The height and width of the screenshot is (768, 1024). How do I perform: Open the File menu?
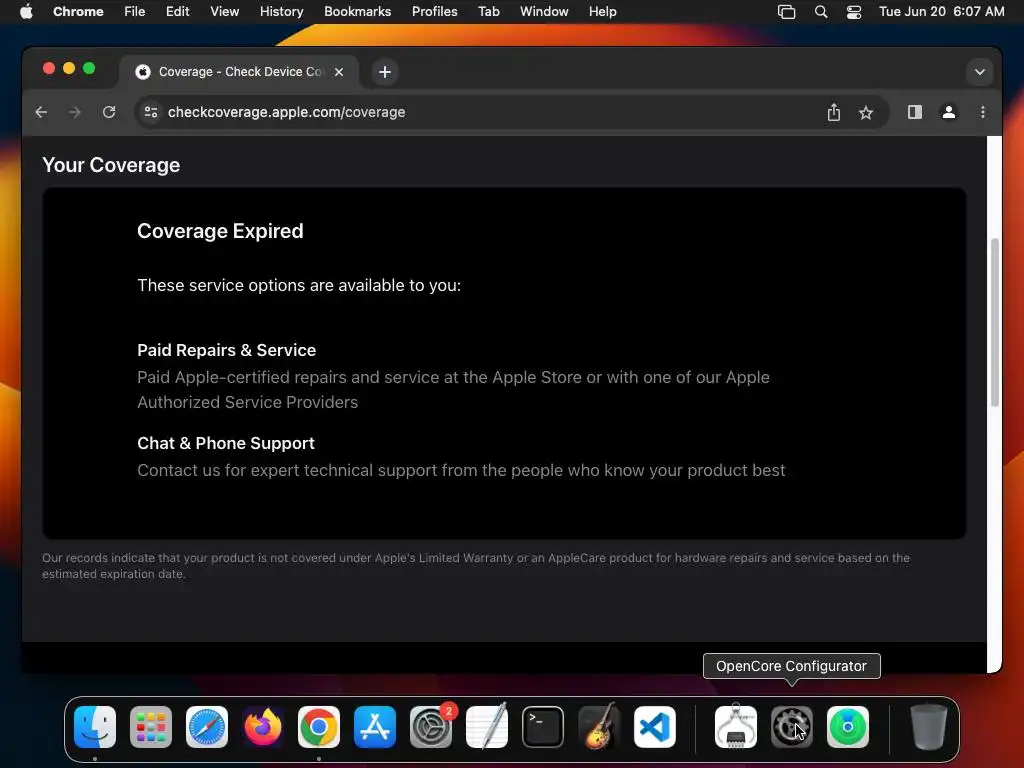pos(135,11)
